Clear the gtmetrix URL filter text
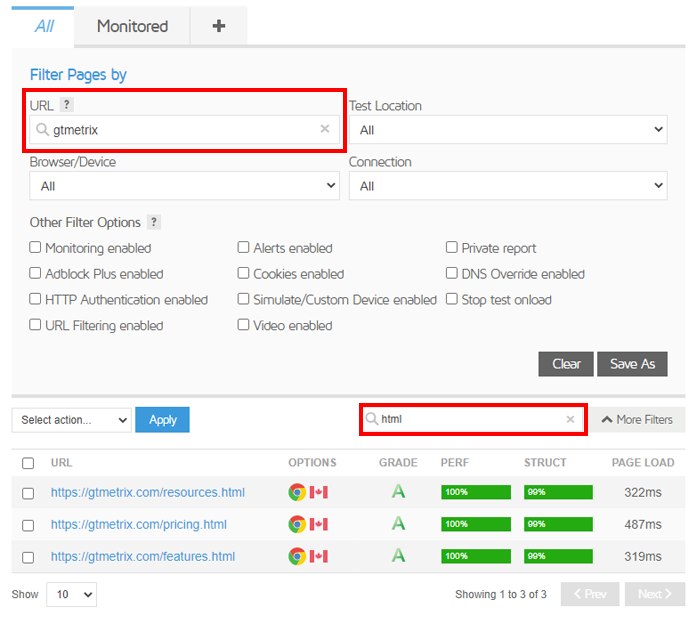 pyautogui.click(x=325, y=129)
